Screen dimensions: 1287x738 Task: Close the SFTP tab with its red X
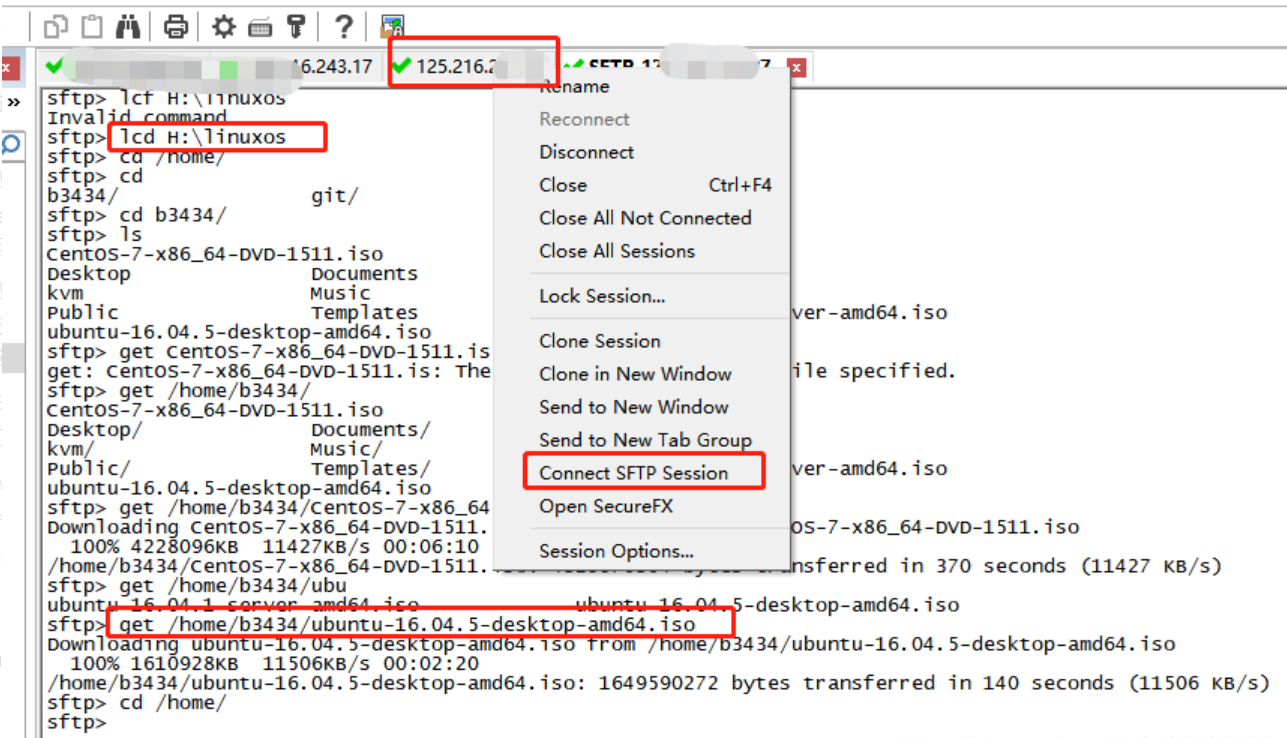(x=797, y=68)
